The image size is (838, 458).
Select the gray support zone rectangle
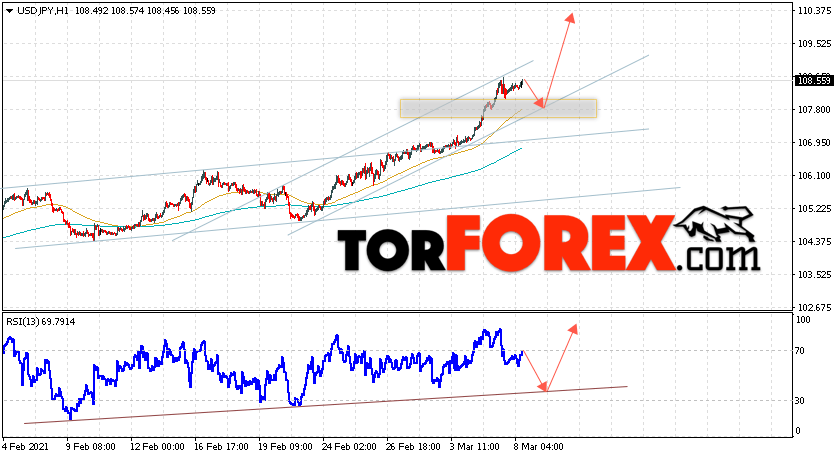pos(498,108)
